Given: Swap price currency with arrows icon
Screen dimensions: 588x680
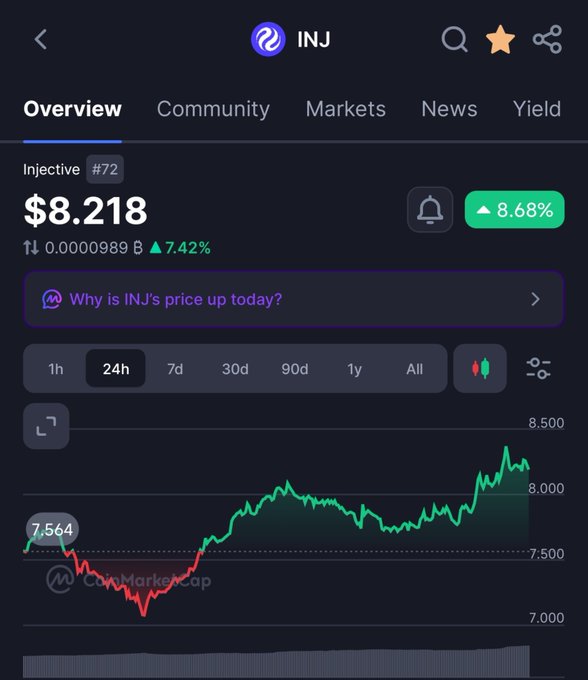Looking at the screenshot, I should point(31,248).
